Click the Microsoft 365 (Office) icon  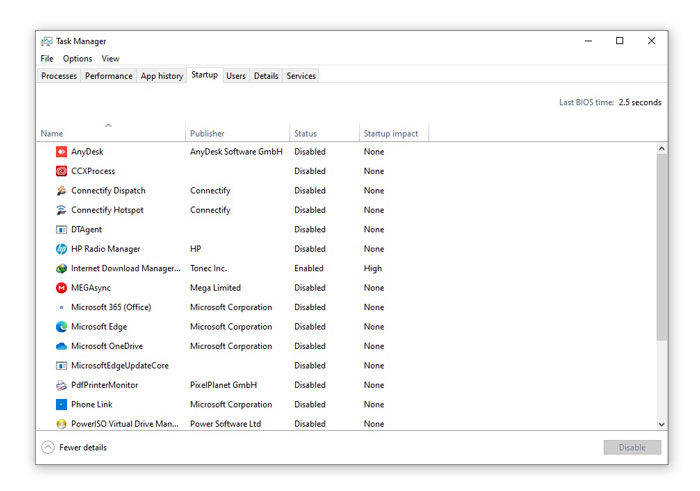pos(61,307)
